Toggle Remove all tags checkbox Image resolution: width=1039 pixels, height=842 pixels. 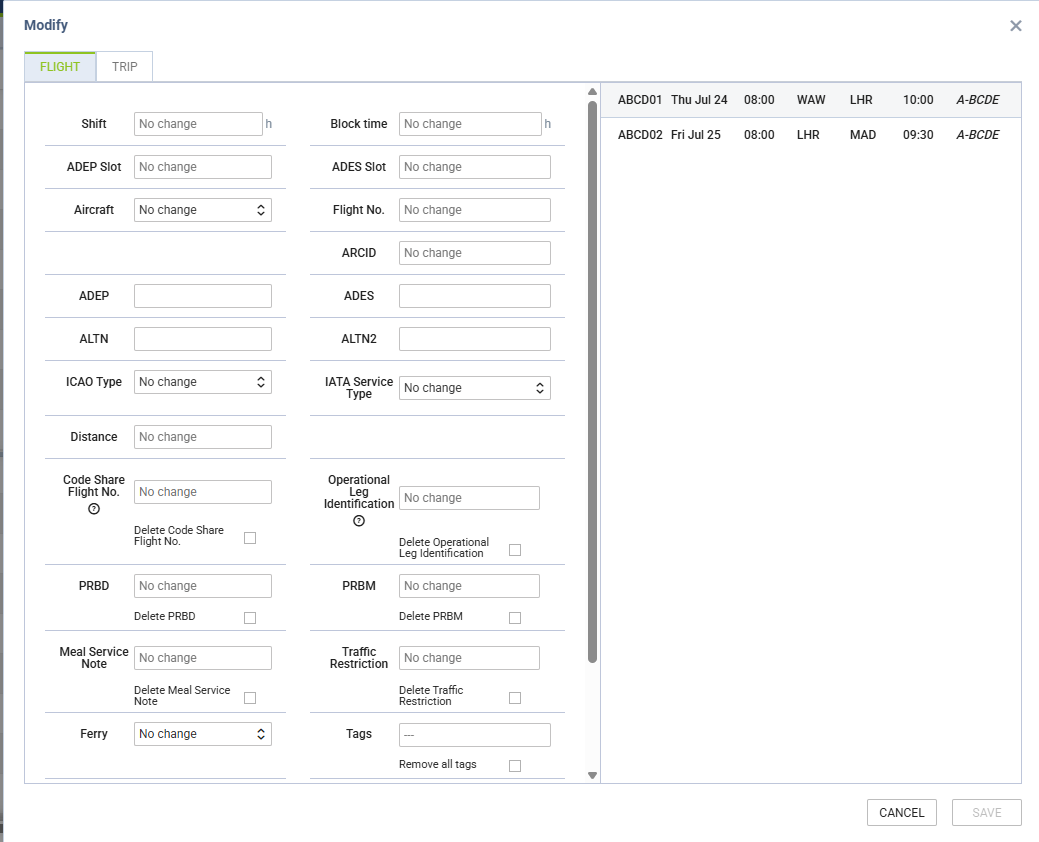[x=515, y=766]
